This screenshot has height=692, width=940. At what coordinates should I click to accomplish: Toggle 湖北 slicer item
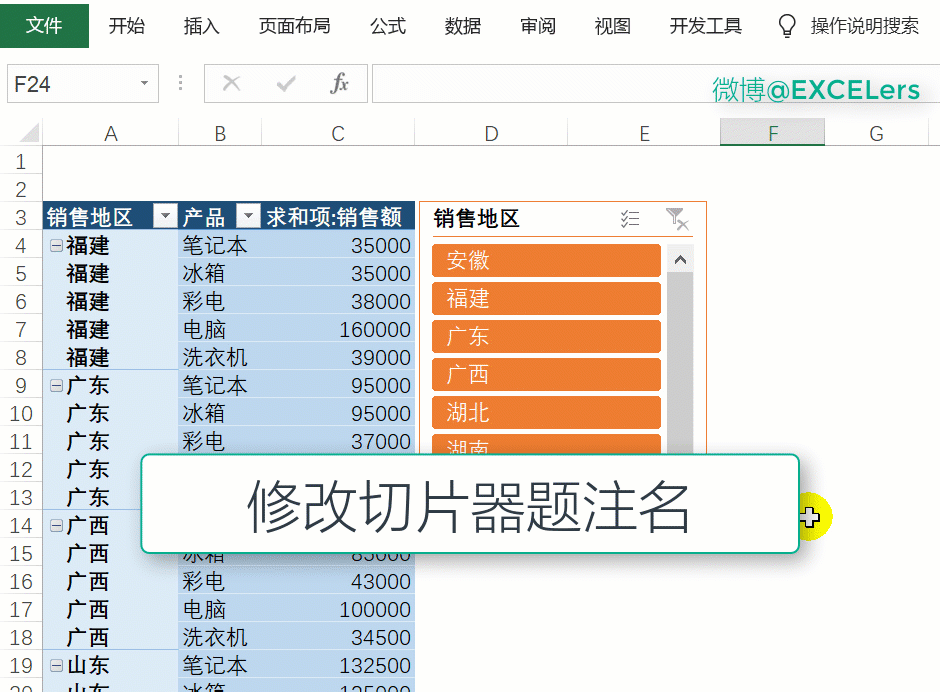click(546, 412)
